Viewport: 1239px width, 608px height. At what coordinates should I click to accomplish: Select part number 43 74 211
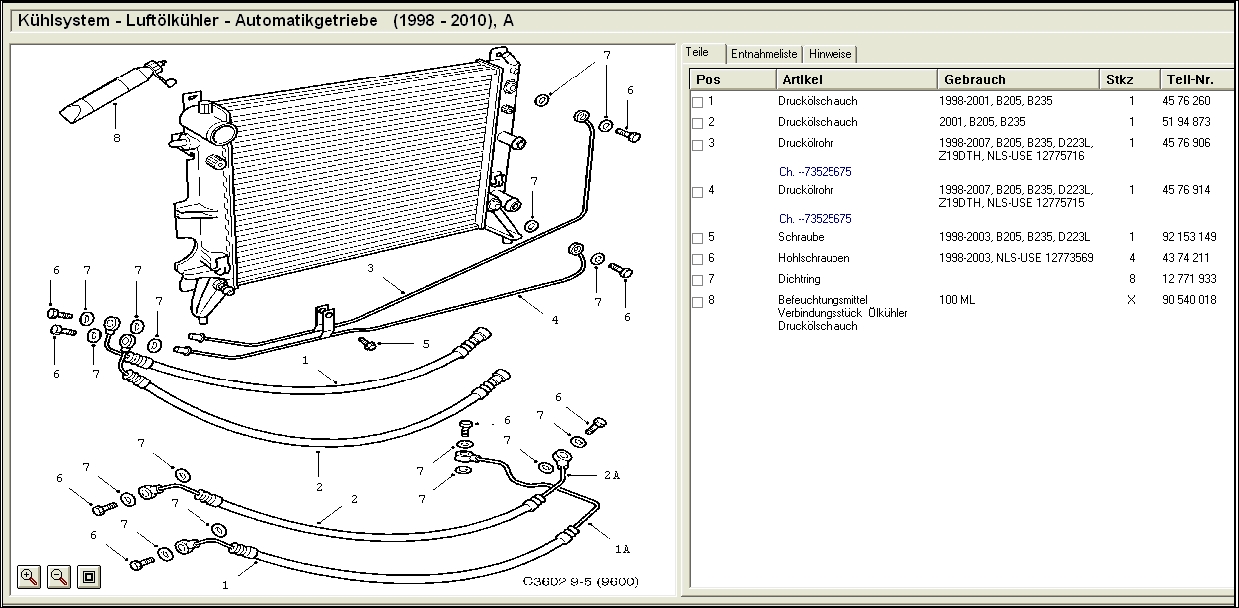point(1186,258)
